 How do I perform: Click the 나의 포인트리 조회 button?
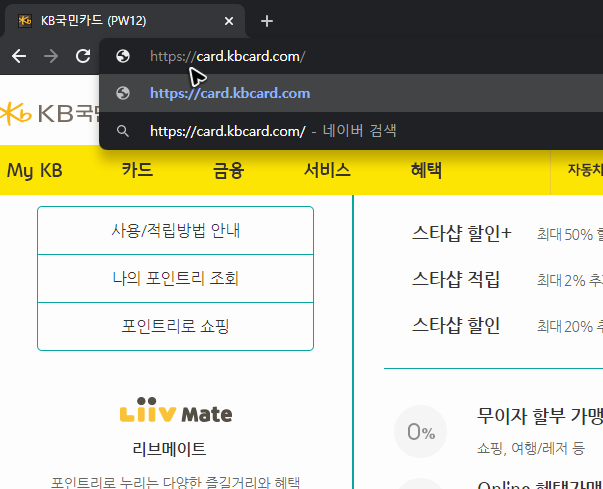click(x=175, y=278)
